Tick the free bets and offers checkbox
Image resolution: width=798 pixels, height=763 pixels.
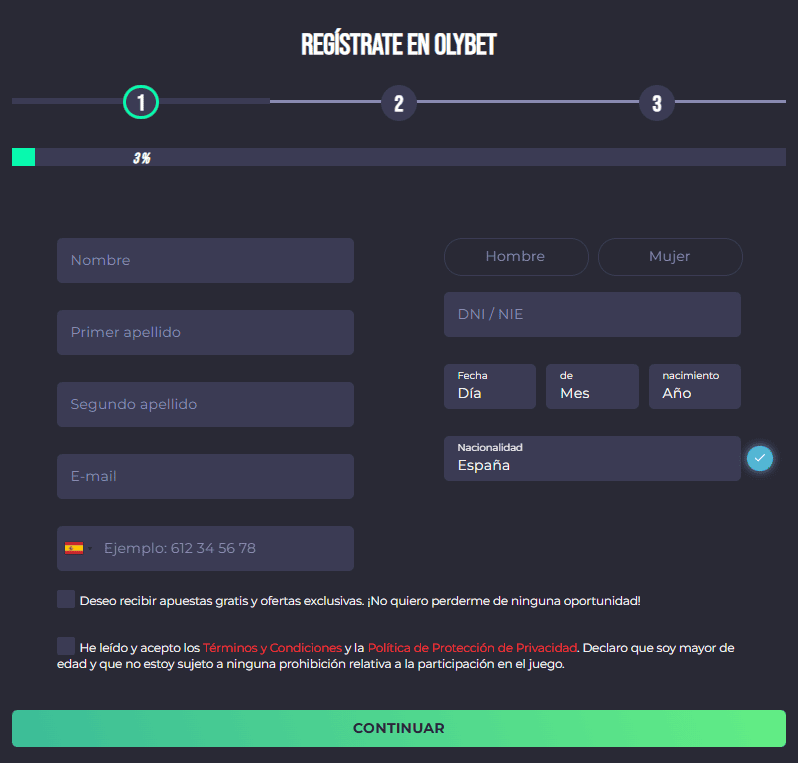(66, 599)
